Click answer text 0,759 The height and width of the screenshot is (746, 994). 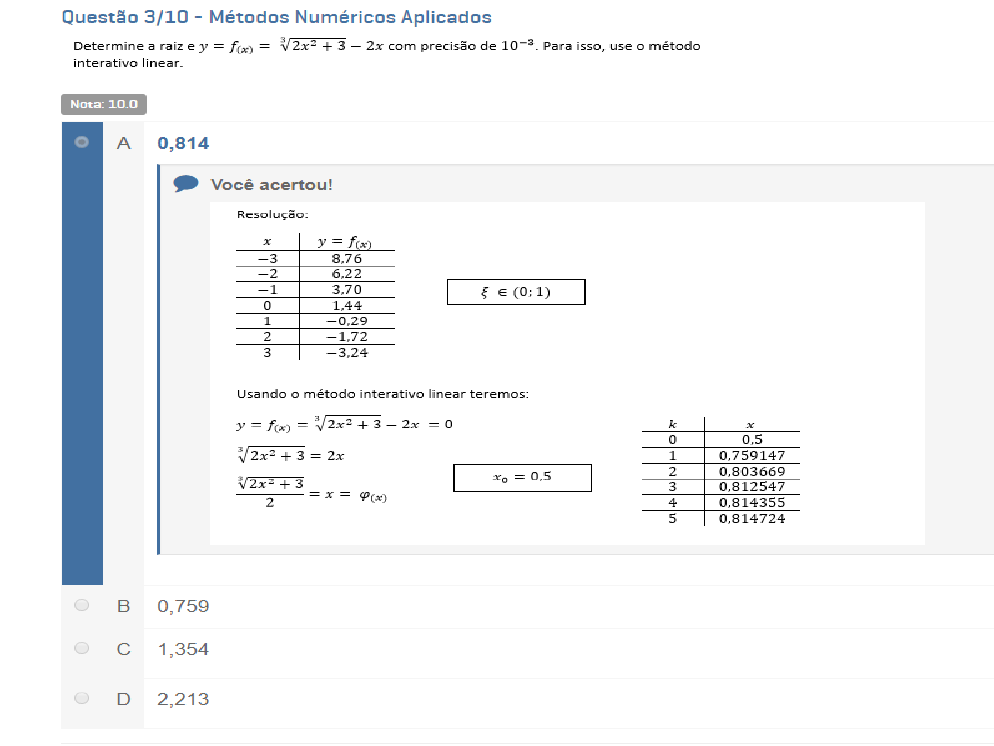point(183,606)
